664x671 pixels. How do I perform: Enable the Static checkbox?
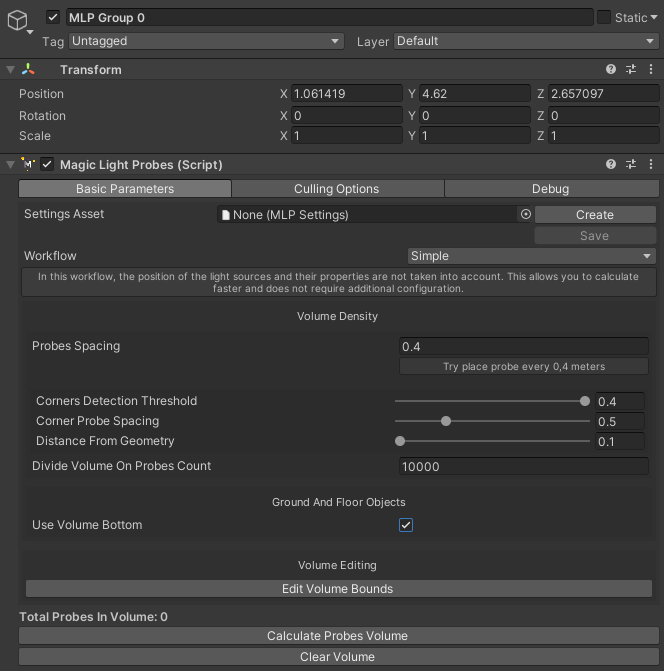[x=604, y=17]
